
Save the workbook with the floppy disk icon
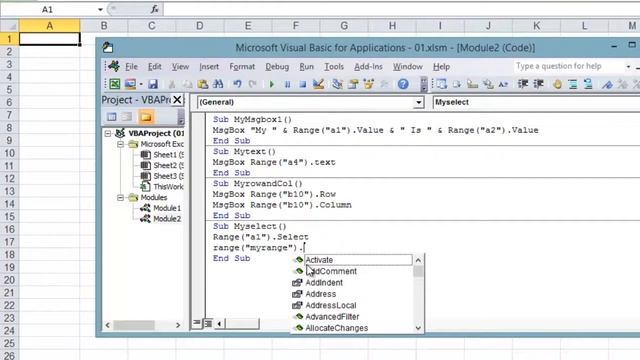click(x=153, y=84)
